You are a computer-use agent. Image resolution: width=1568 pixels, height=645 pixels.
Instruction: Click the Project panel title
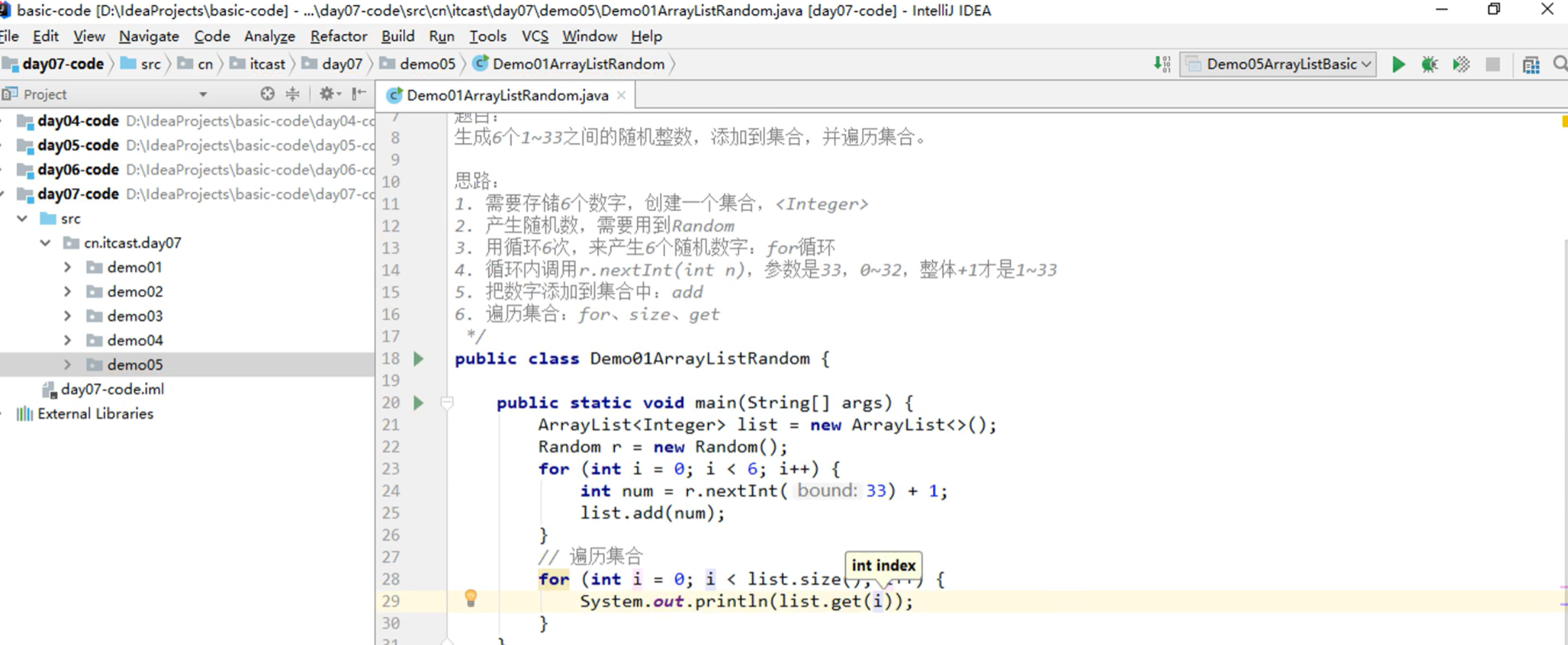tap(45, 95)
